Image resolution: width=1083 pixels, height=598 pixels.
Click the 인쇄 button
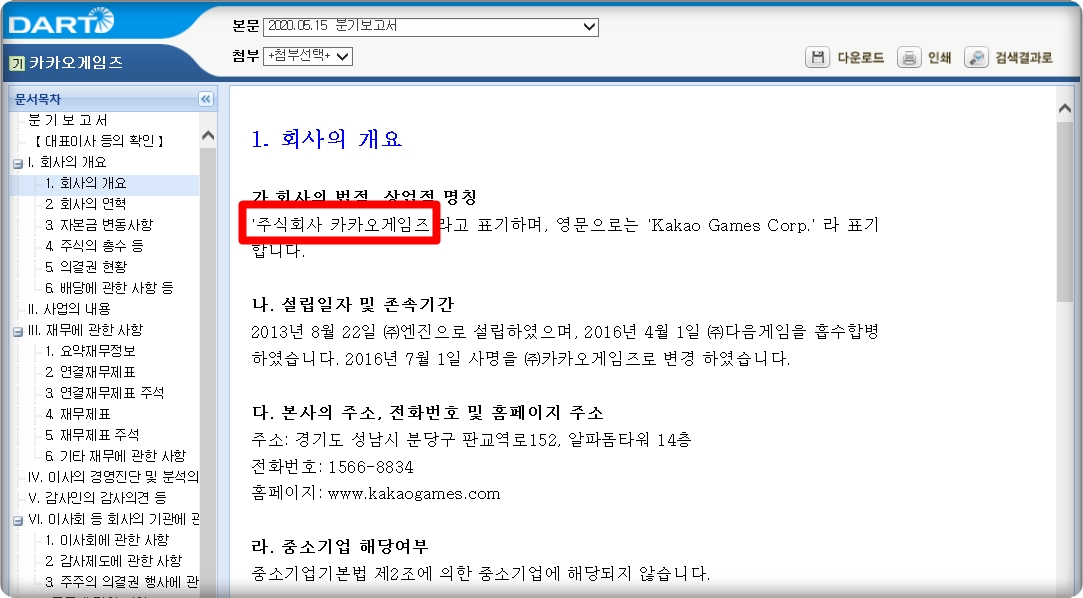939,57
